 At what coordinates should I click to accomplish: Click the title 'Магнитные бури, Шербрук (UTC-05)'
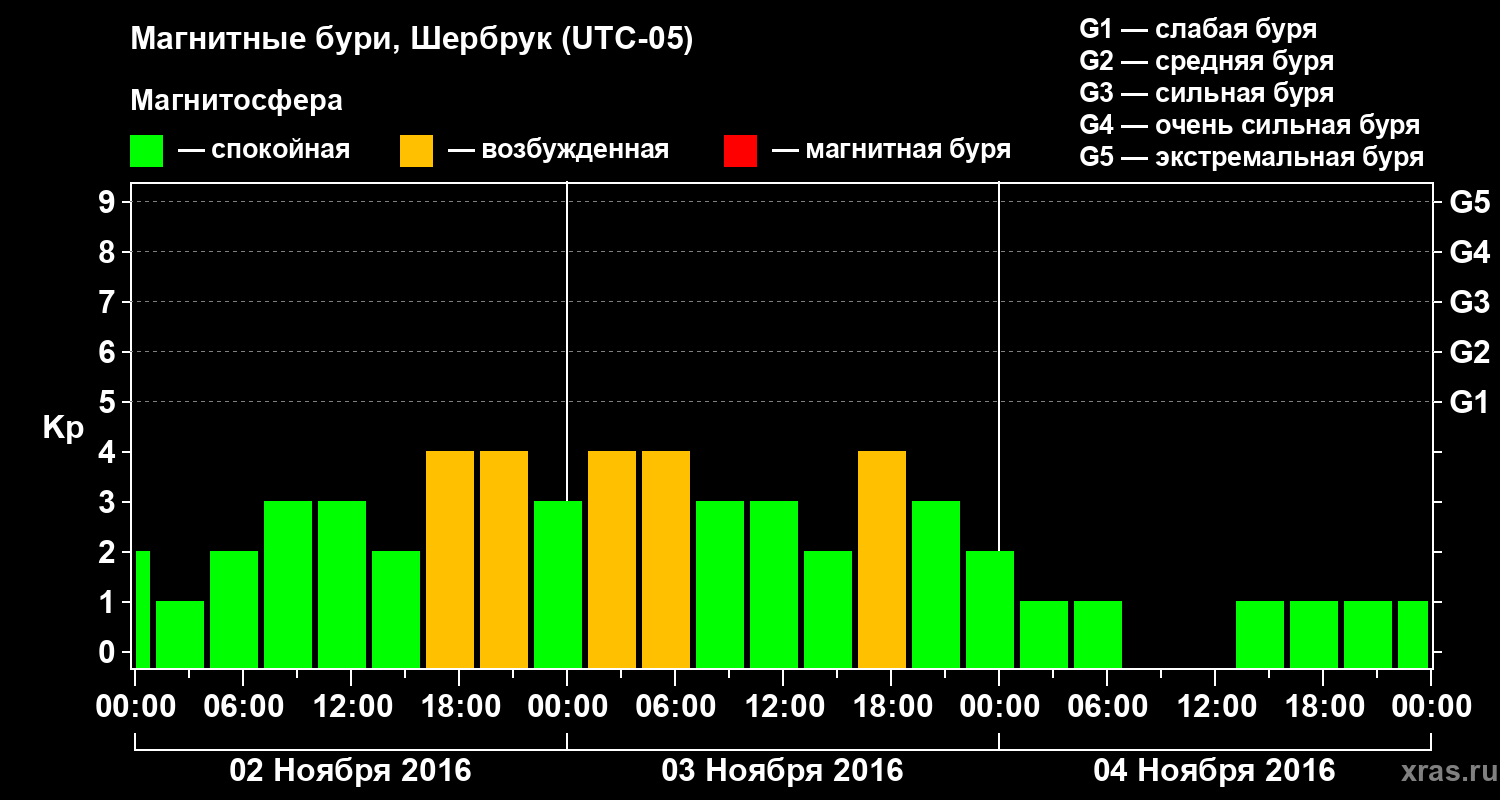411,41
